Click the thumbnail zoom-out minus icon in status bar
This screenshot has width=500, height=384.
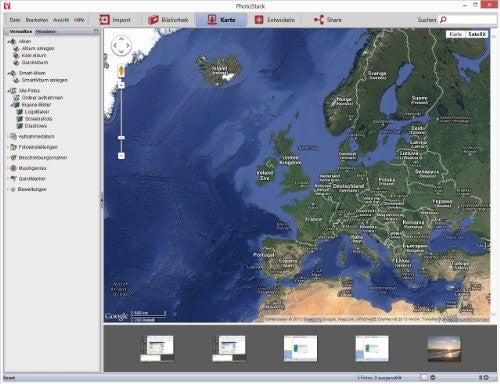(x=433, y=377)
